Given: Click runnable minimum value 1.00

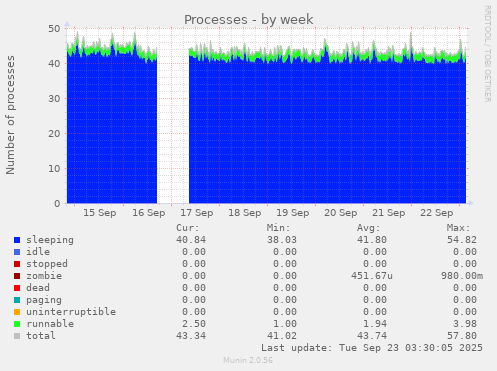Looking at the screenshot, I should [285, 324].
